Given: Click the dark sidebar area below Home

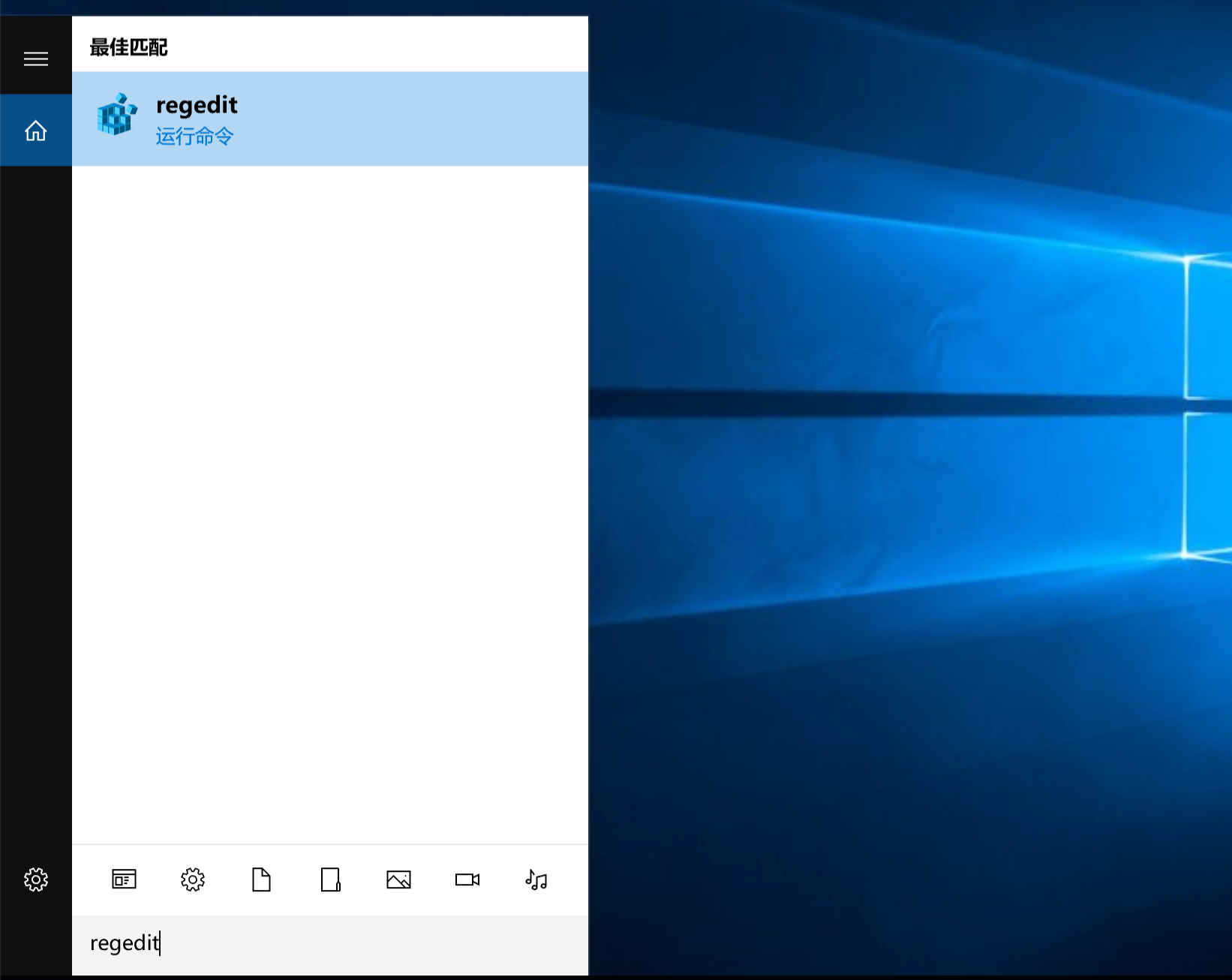Looking at the screenshot, I should coord(35,488).
